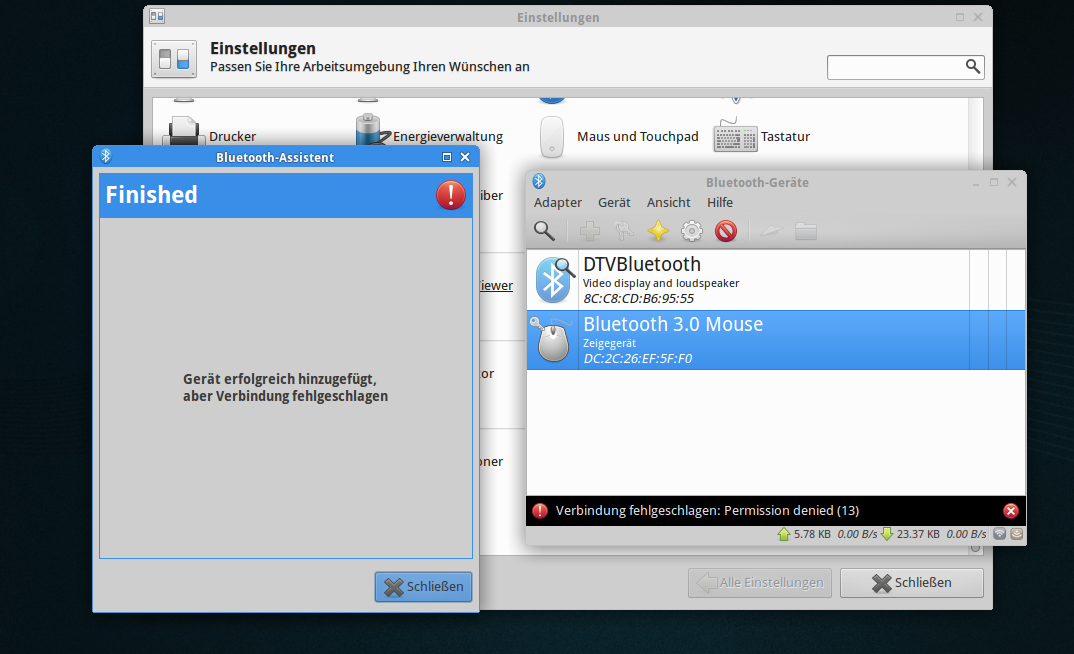Click the search magnifier in Einstellungen window
The height and width of the screenshot is (654, 1074).
click(973, 66)
